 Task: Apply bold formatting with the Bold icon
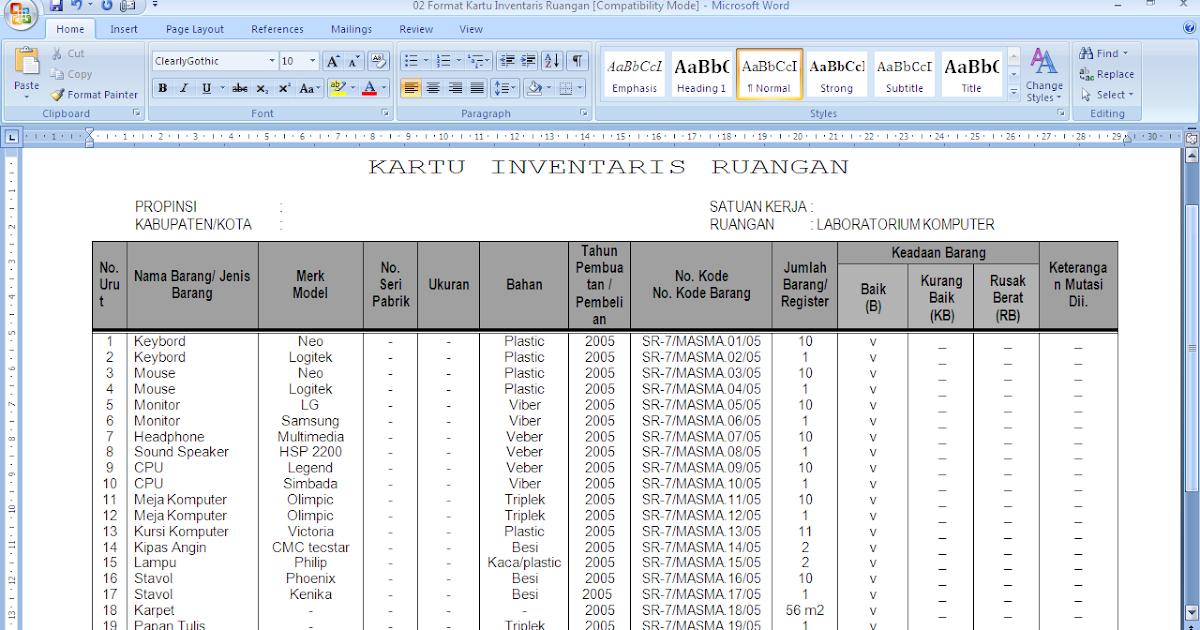tap(162, 88)
